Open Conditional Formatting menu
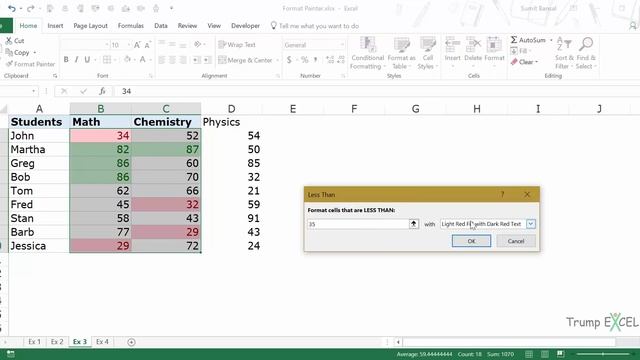Image resolution: width=640 pixels, height=360 pixels. pos(367,53)
